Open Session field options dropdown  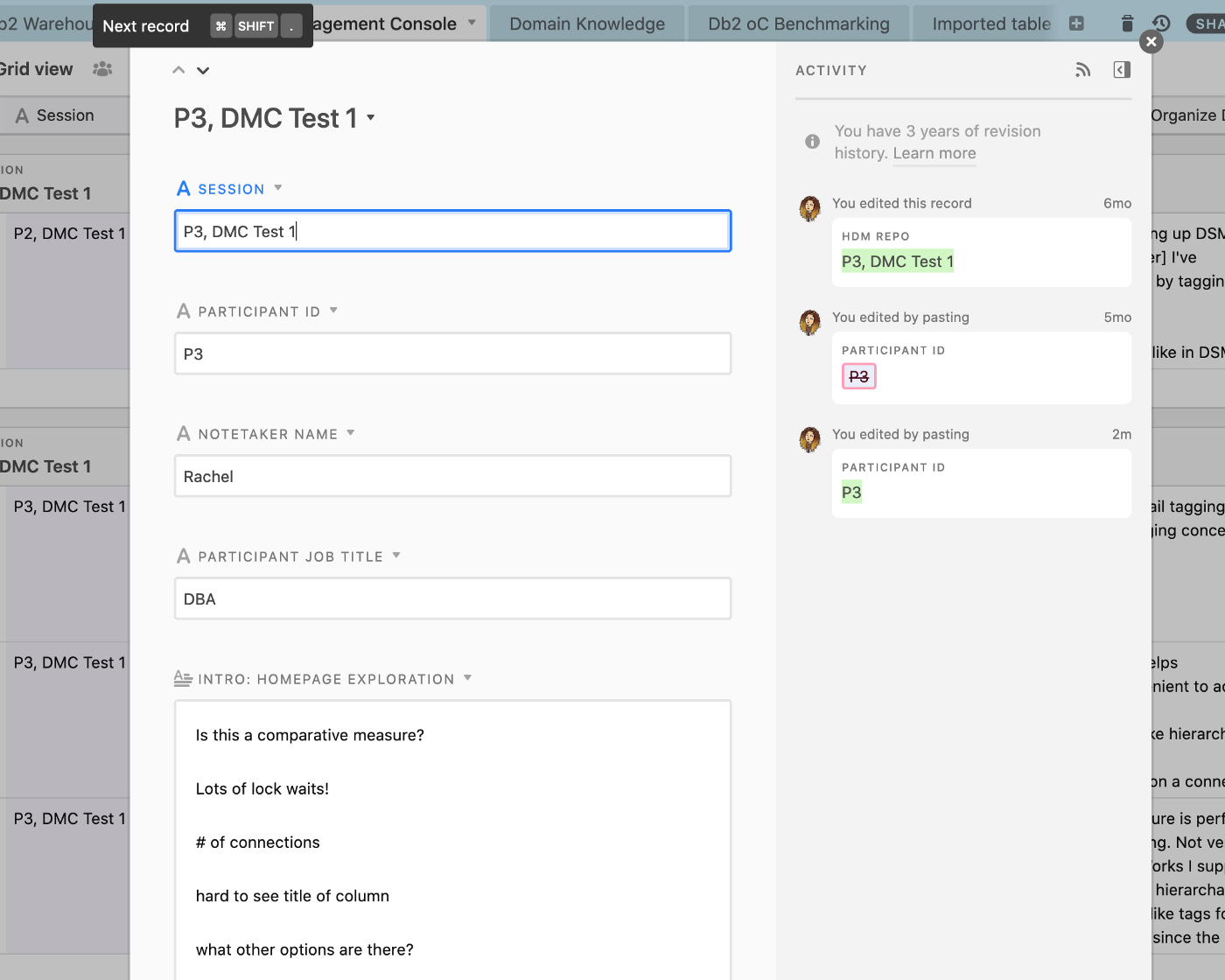tap(278, 188)
